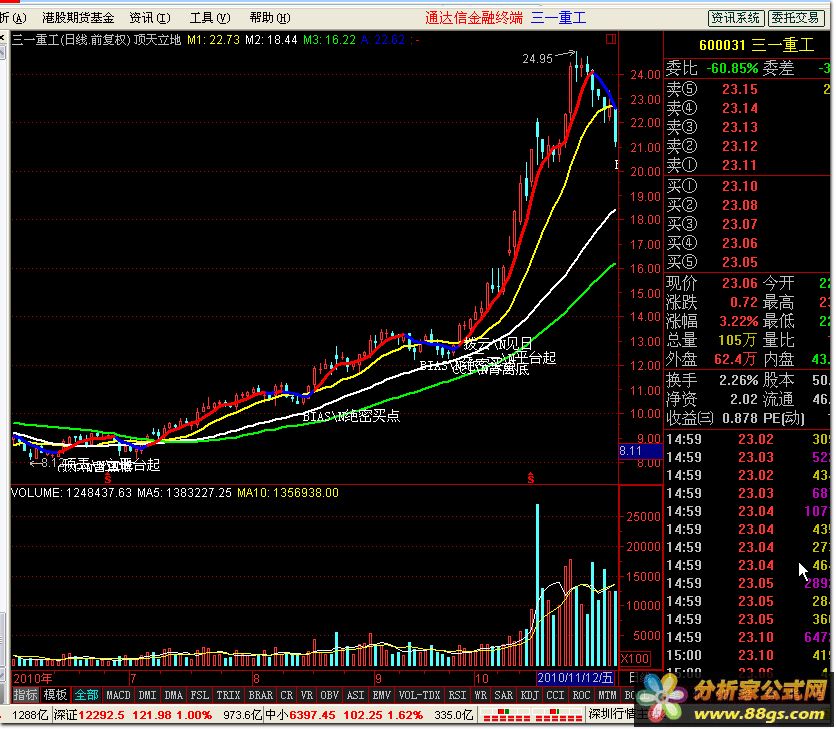Click the 总量 105万 value
The image size is (836, 729).
[x=738, y=340]
